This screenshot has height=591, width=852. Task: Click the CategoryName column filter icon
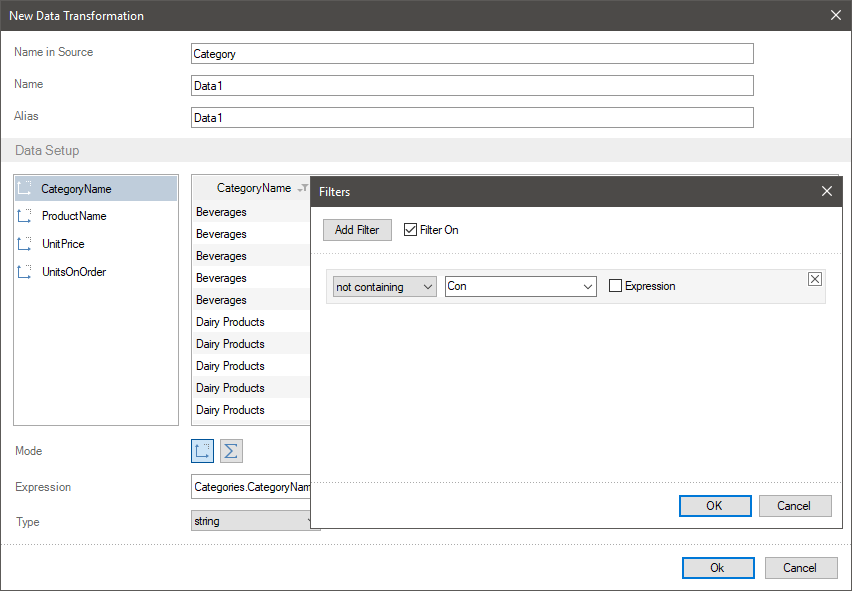pos(302,189)
